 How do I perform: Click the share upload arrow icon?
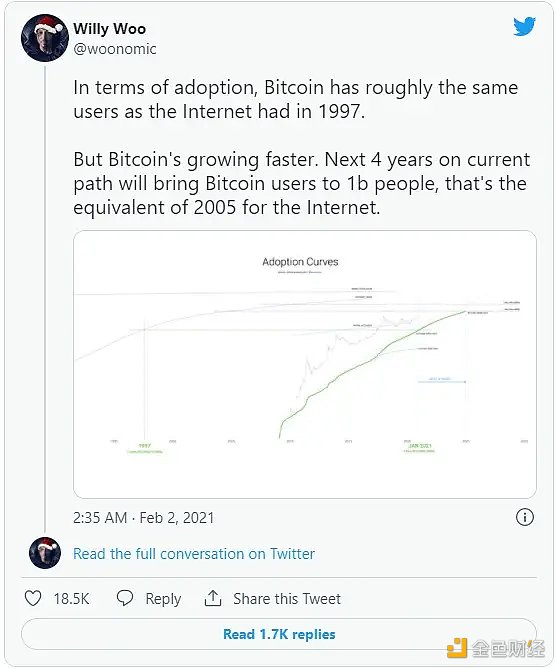(x=213, y=598)
